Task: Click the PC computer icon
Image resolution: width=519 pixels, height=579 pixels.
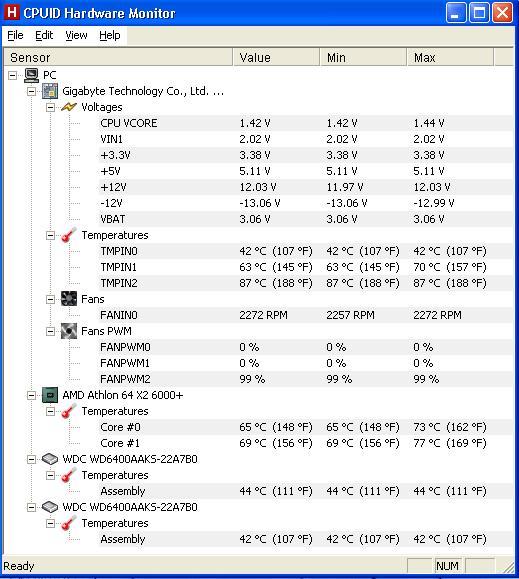Action: 31,75
